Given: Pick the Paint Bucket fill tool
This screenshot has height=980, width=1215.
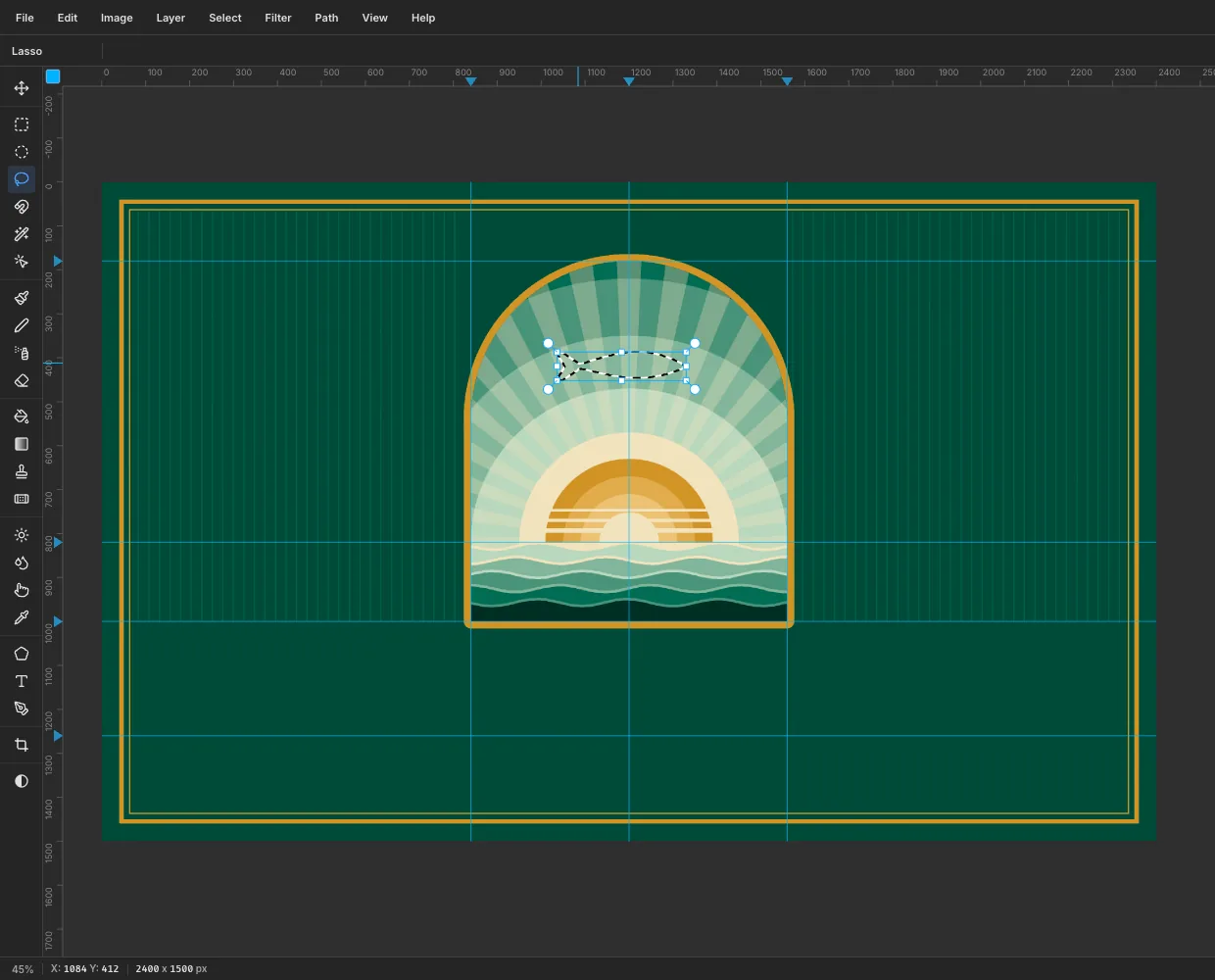Looking at the screenshot, I should [x=22, y=416].
